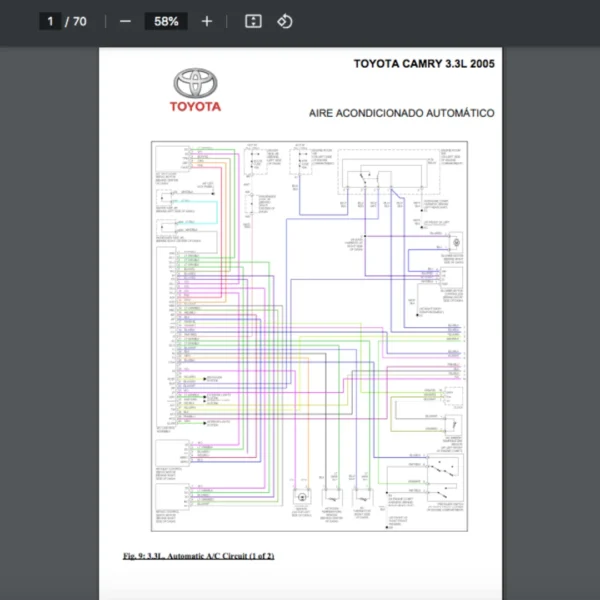Click the round motor symbol at diagram bottom
Image resolution: width=600 pixels, height=600 pixels.
(x=300, y=497)
